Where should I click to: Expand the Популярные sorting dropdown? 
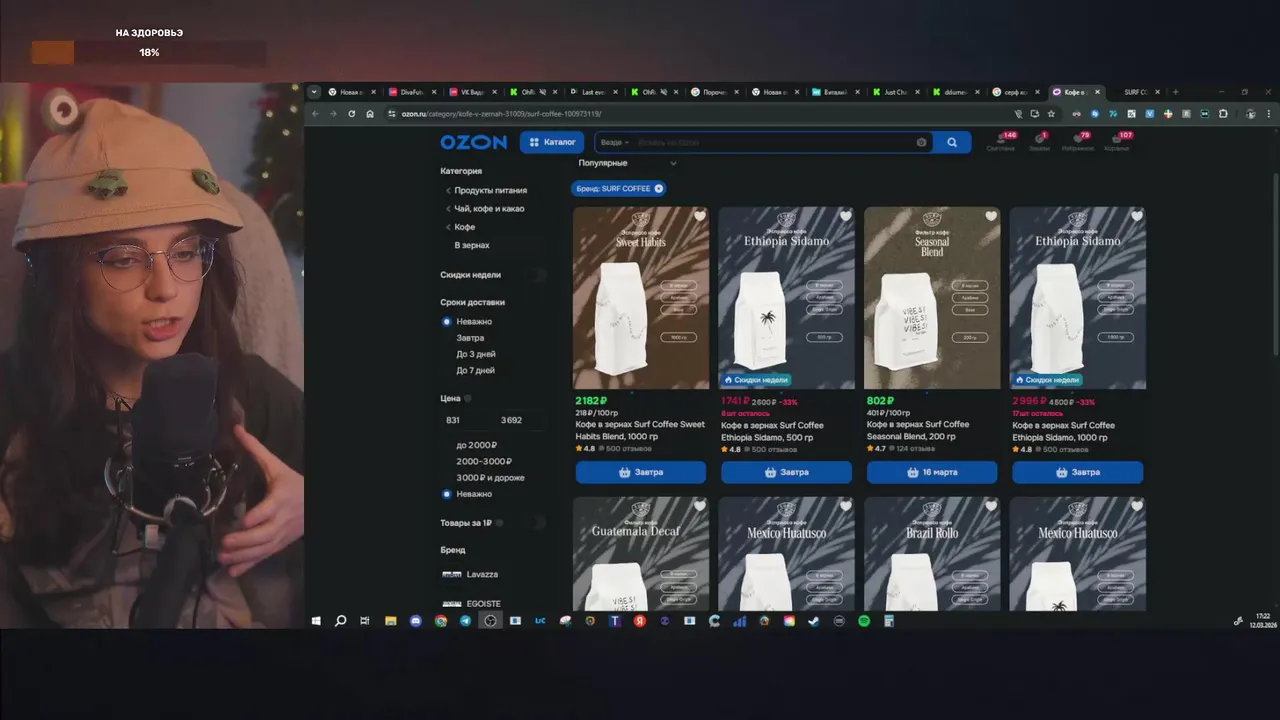tap(627, 163)
